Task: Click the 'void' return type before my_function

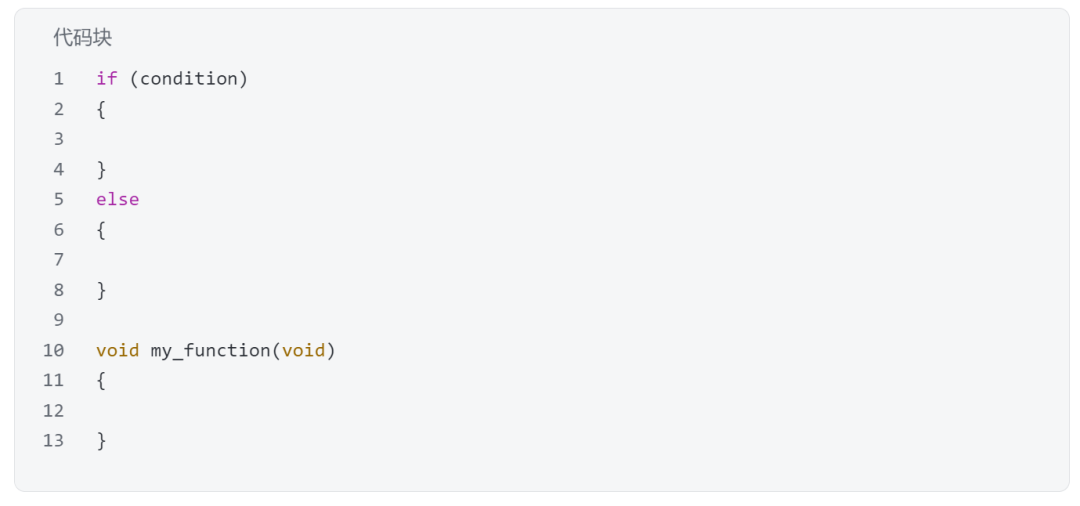Action: point(117,350)
